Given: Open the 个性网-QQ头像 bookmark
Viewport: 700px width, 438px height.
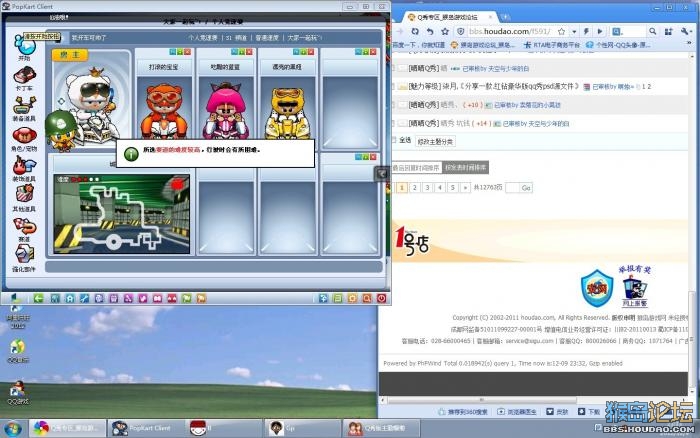Looking at the screenshot, I should click(x=617, y=45).
